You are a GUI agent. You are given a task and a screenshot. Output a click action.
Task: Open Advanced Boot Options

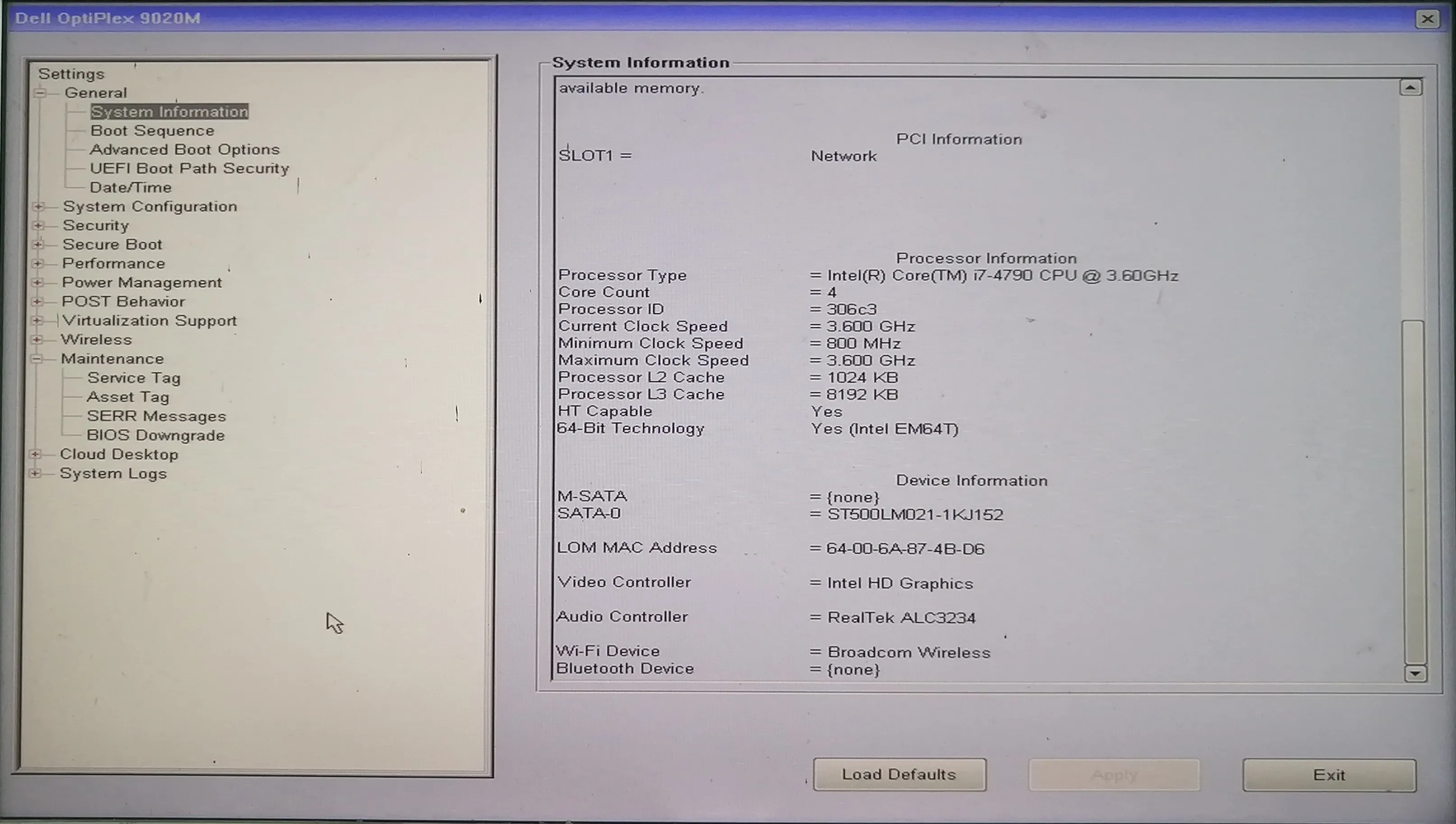point(185,149)
